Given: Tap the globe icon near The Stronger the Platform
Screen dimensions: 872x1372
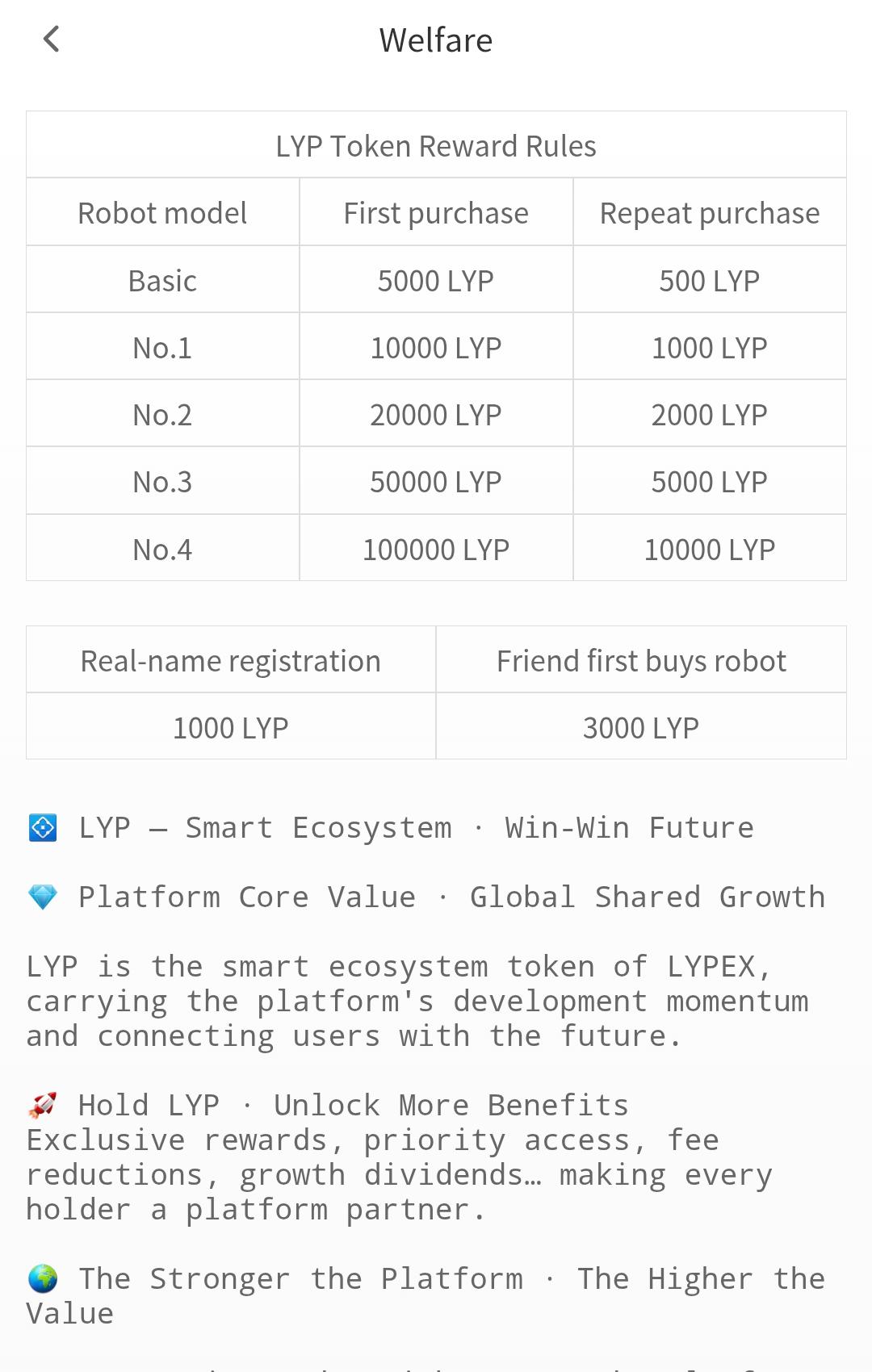Looking at the screenshot, I should click(42, 1278).
